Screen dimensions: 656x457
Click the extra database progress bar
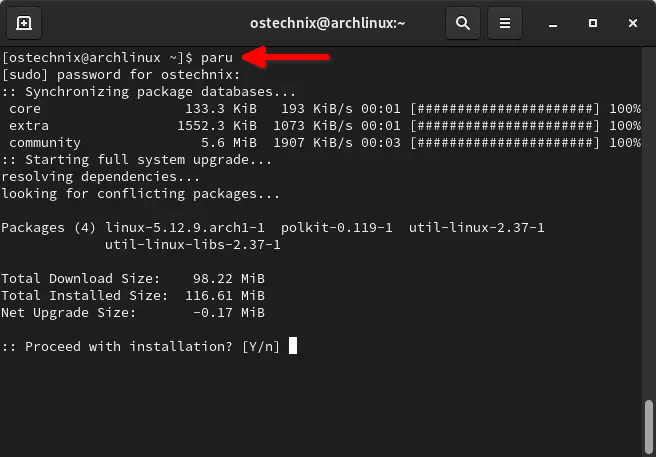click(x=505, y=125)
